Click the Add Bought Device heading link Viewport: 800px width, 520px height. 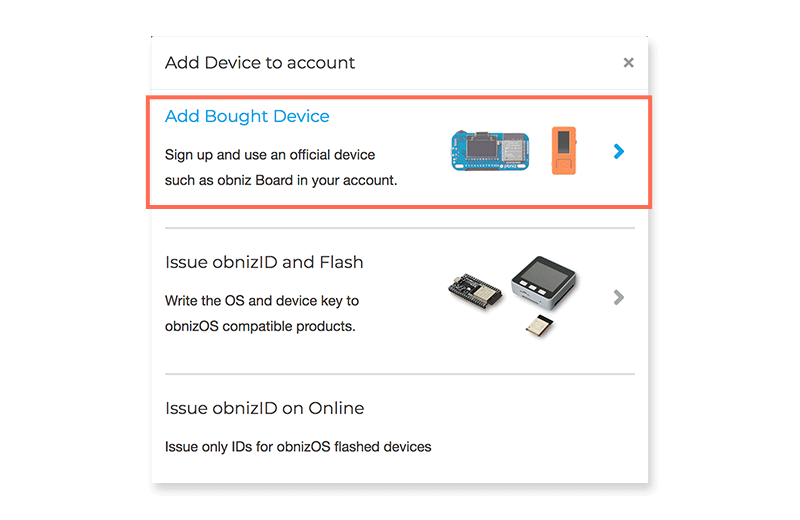(x=247, y=116)
